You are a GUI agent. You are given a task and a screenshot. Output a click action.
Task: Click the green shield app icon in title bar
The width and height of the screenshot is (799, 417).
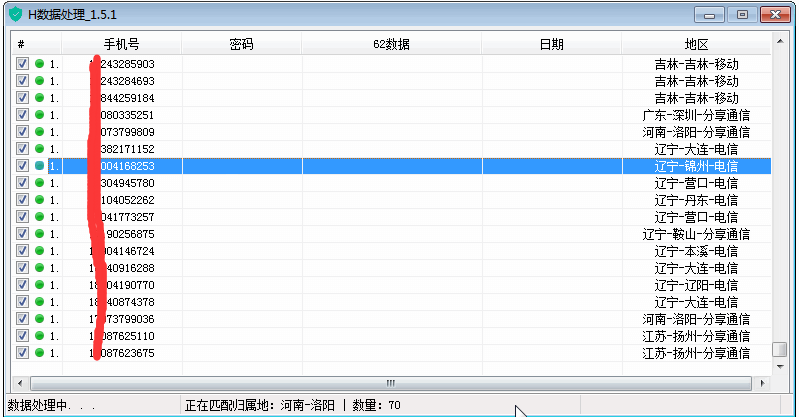coord(15,14)
